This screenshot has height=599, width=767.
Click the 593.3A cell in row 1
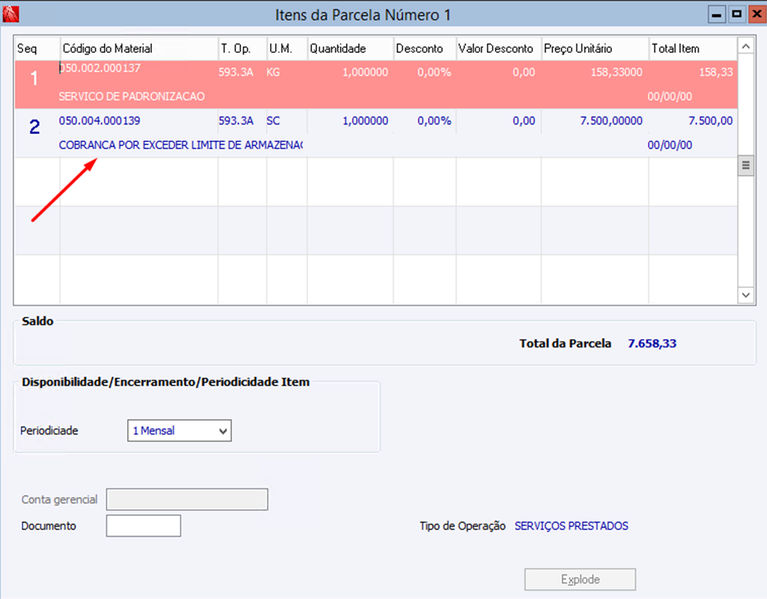tap(236, 72)
